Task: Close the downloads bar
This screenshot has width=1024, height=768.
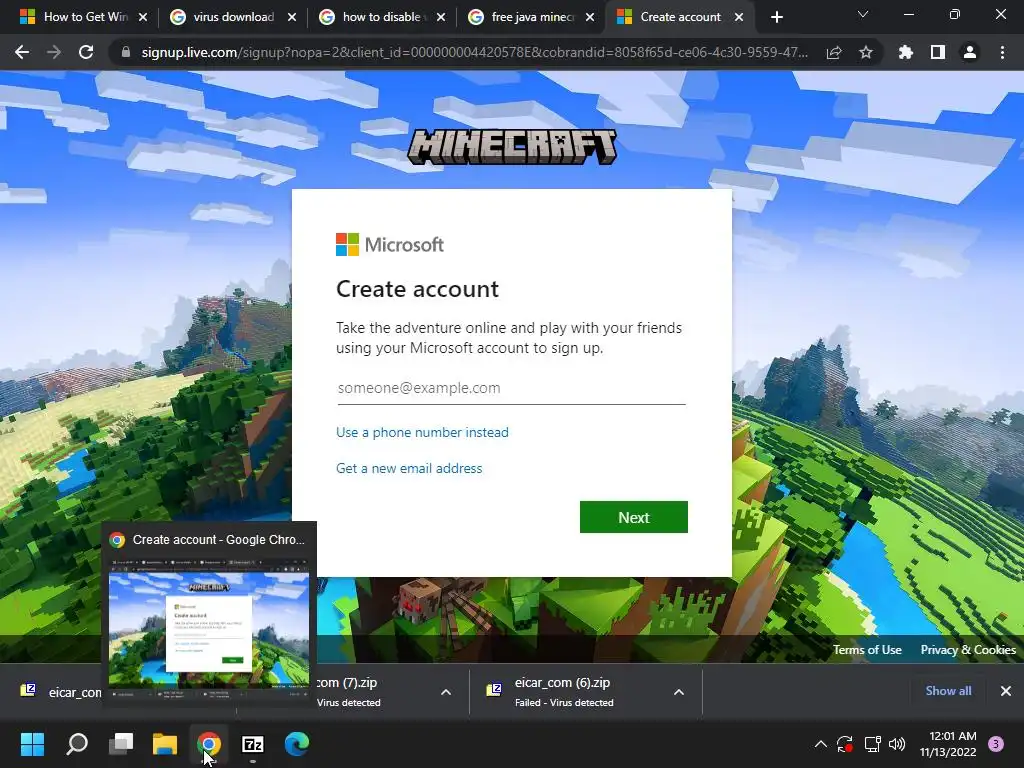Action: [1006, 691]
